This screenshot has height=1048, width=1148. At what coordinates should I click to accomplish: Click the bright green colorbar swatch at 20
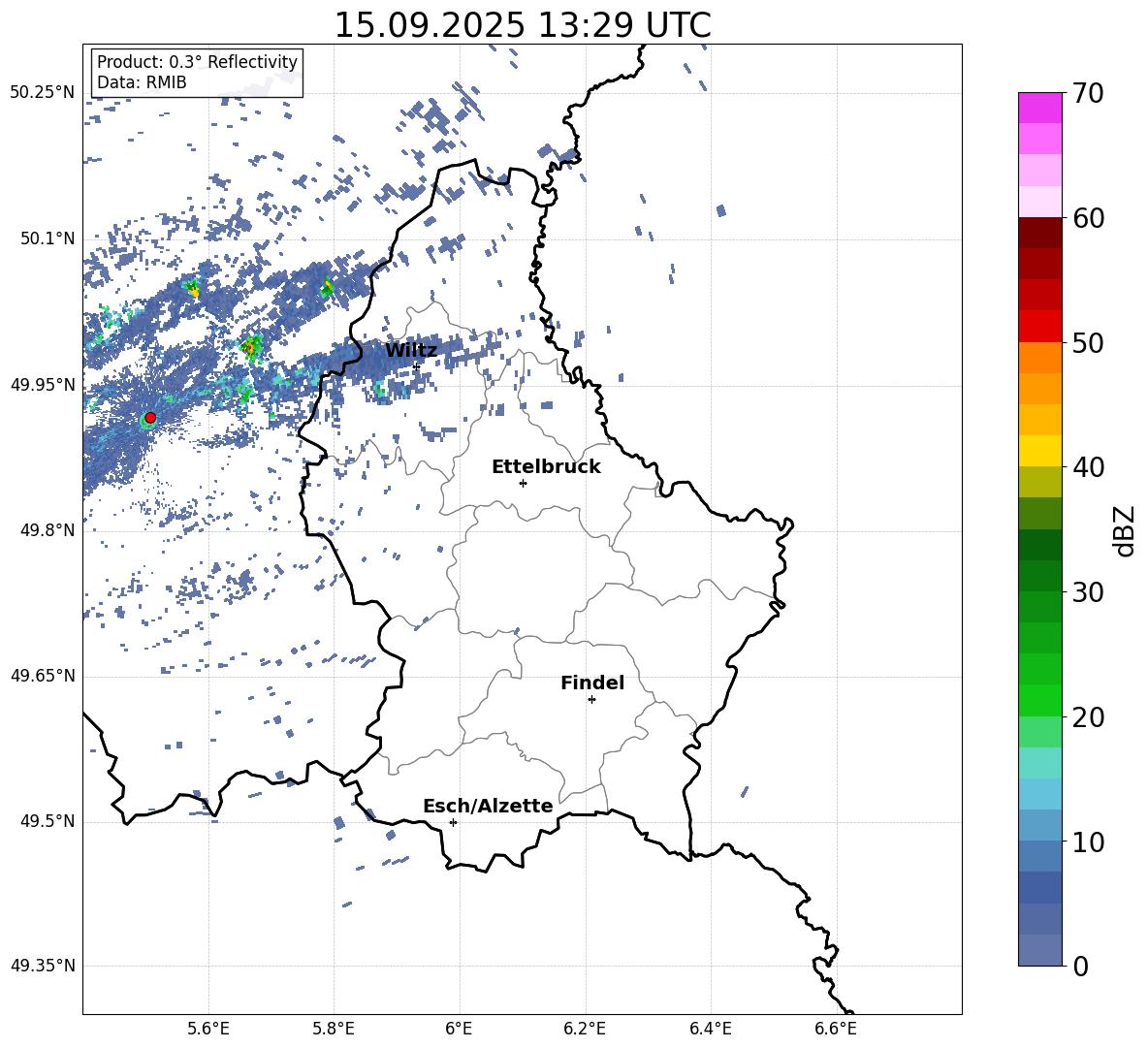click(1040, 700)
